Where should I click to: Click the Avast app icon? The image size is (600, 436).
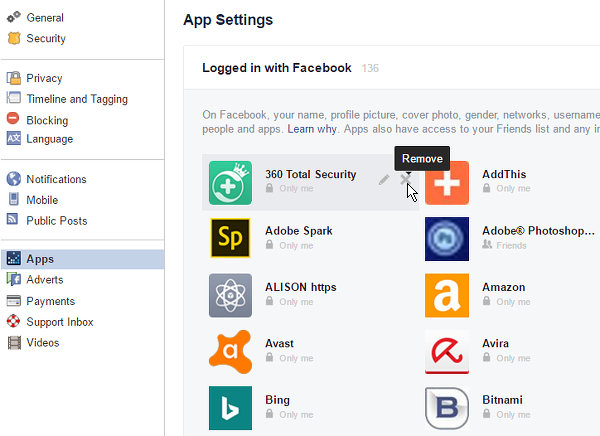(230, 352)
